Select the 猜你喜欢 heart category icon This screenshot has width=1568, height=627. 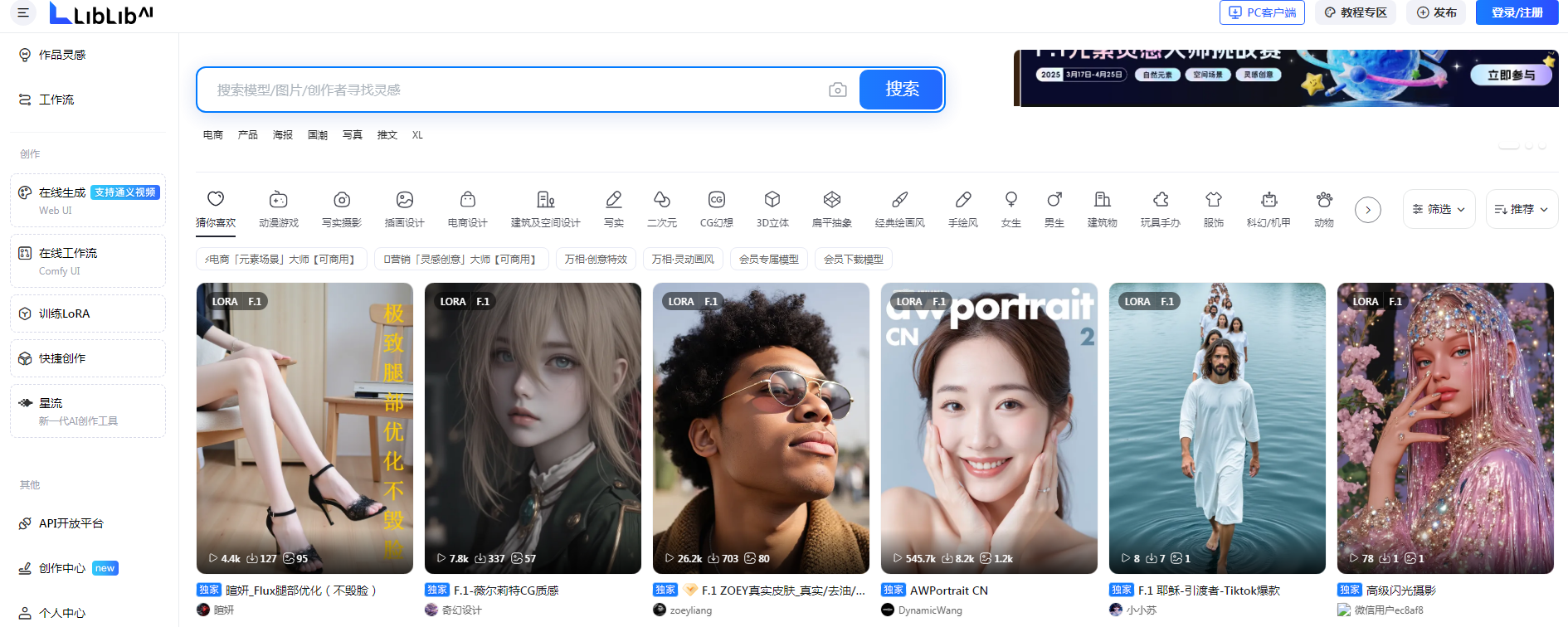coord(216,200)
